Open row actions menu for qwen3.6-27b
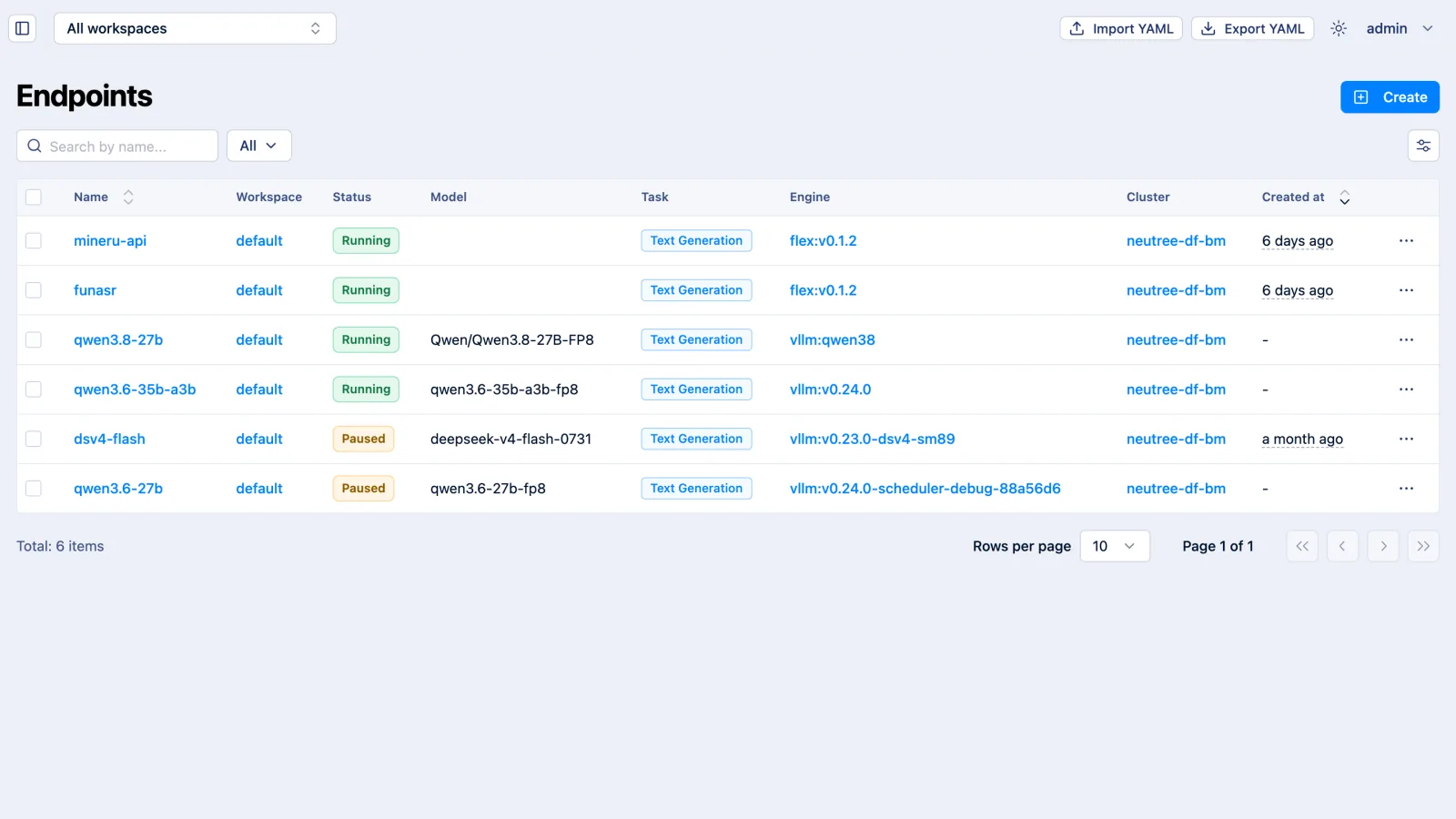This screenshot has width=1456, height=819. pyautogui.click(x=1406, y=489)
